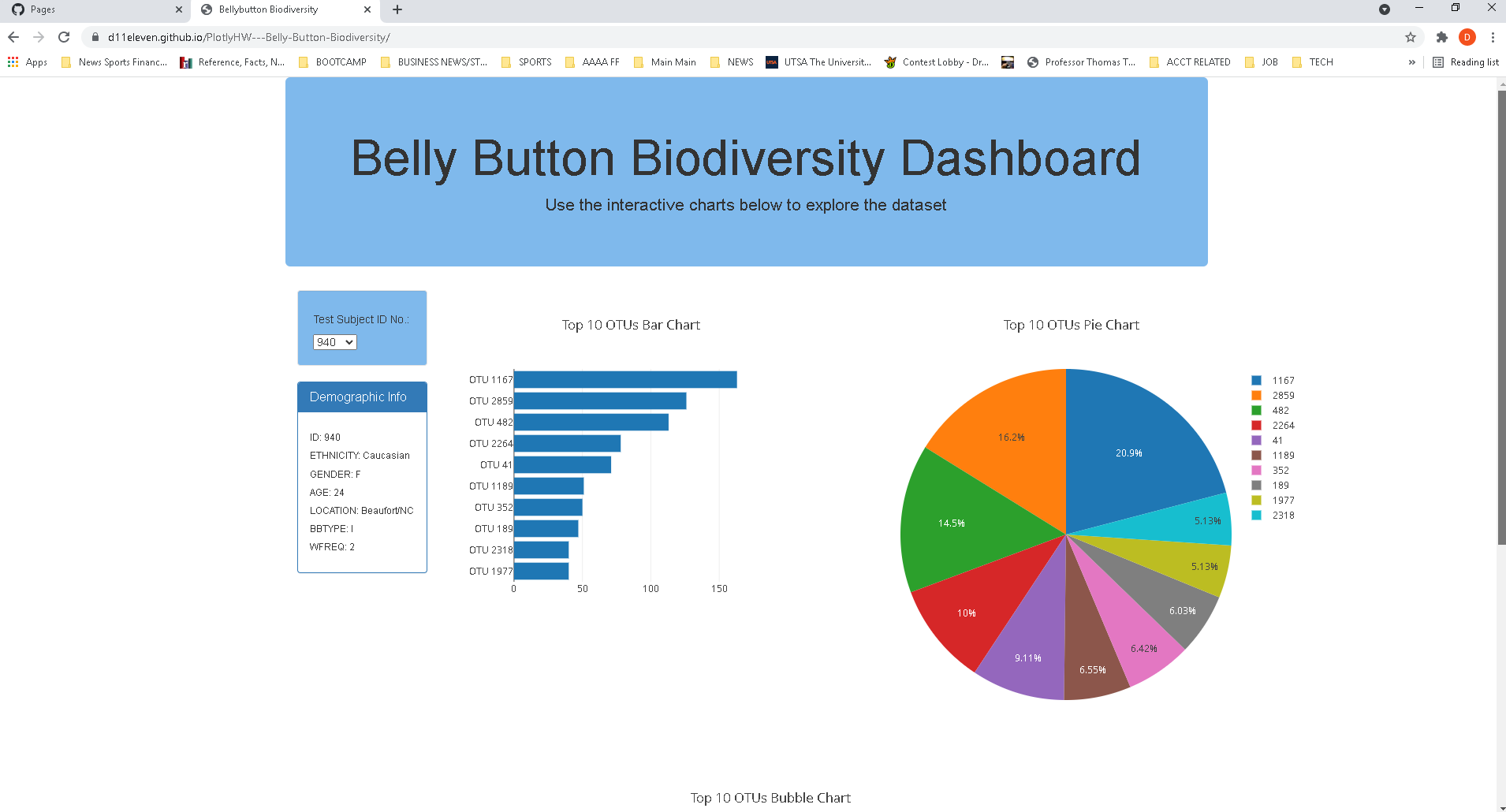Open the Test Subject ID dropdown
The height and width of the screenshot is (812, 1506).
click(334, 342)
